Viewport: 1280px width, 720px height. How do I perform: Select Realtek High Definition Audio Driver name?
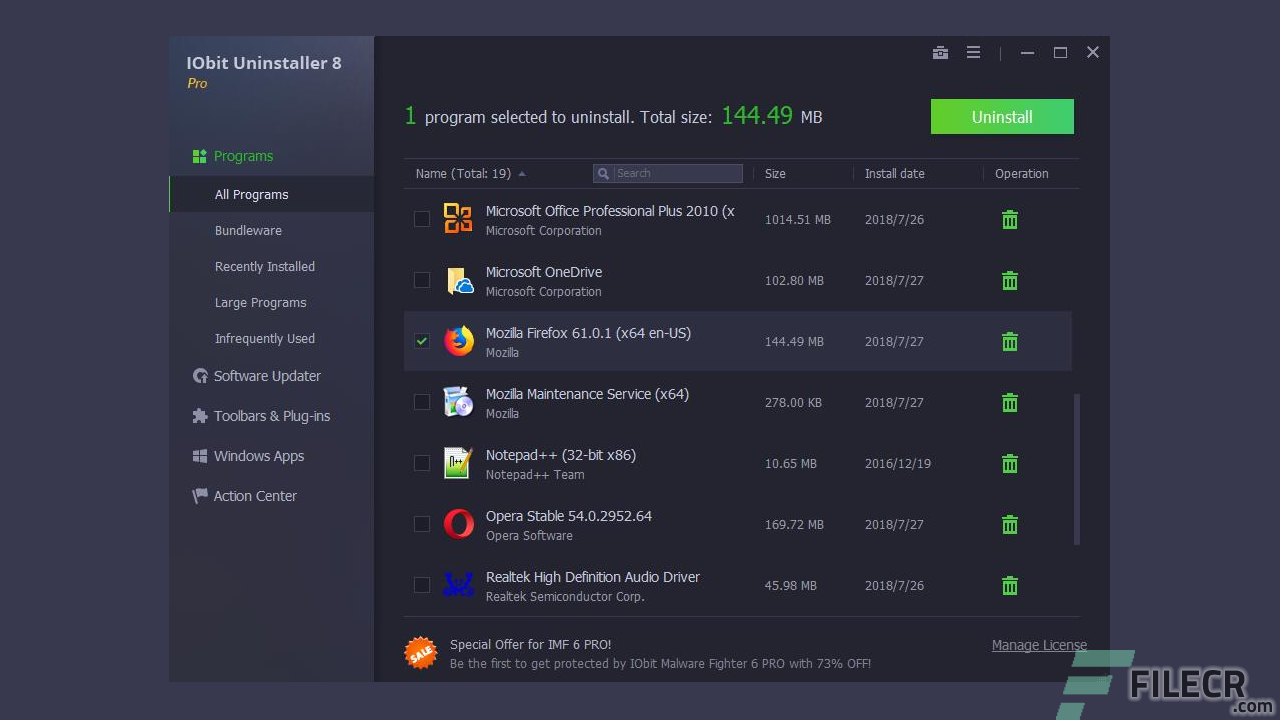pos(592,577)
